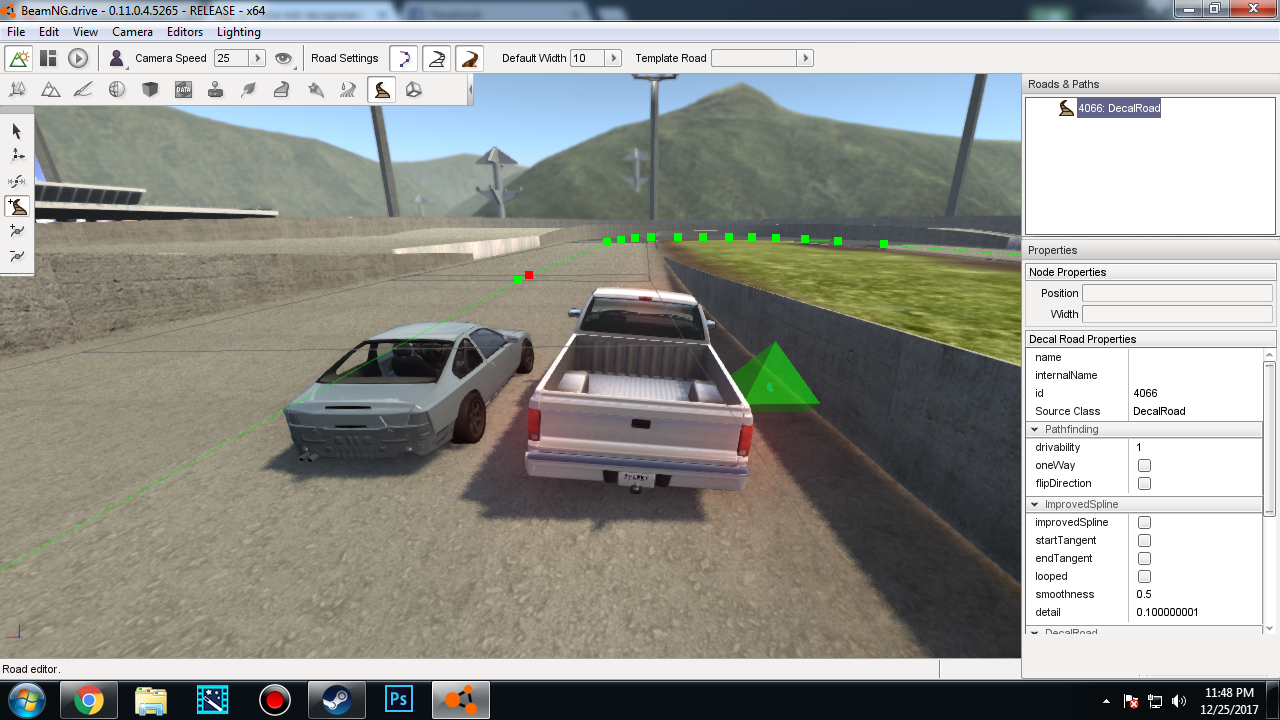Open the File menu

[x=16, y=32]
